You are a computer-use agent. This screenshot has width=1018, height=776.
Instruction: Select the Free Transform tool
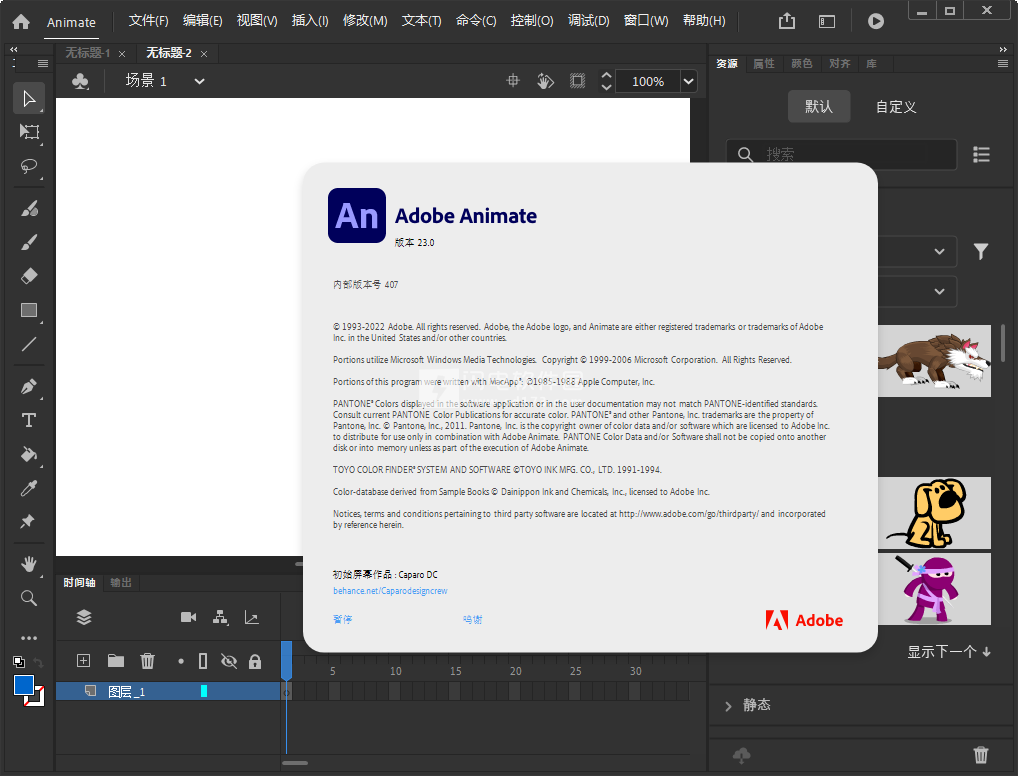tap(29, 132)
